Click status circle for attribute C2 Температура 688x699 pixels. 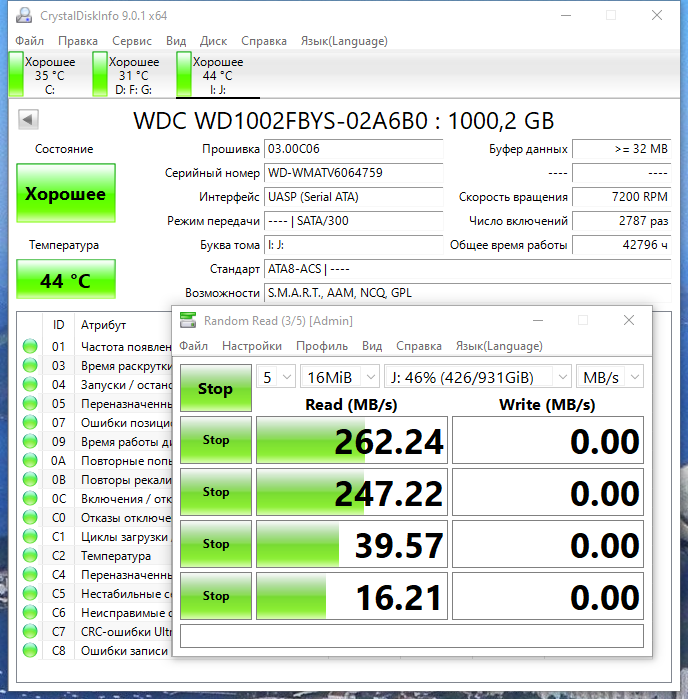pos(30,555)
